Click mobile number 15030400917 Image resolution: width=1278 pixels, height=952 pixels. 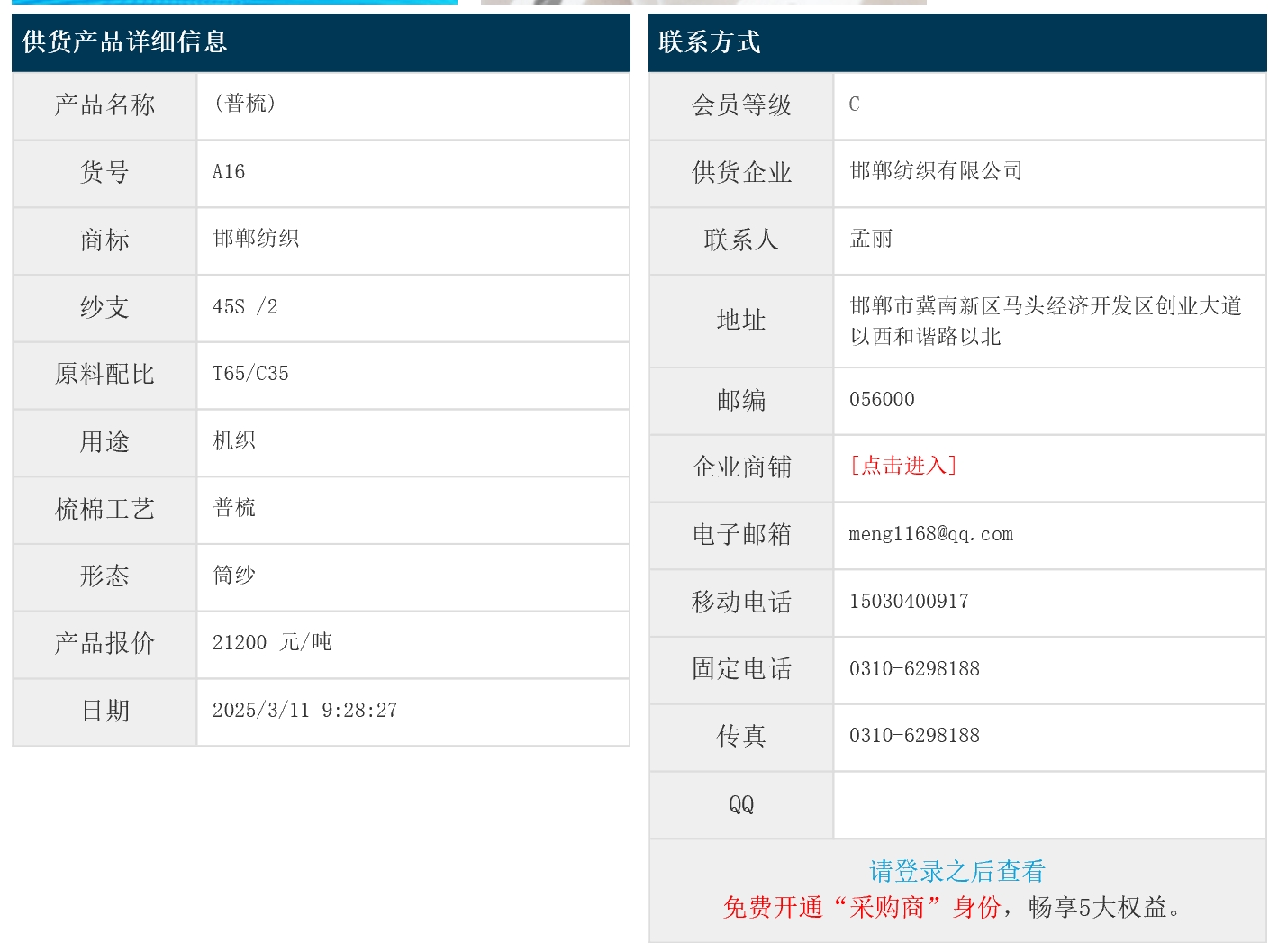tap(909, 602)
